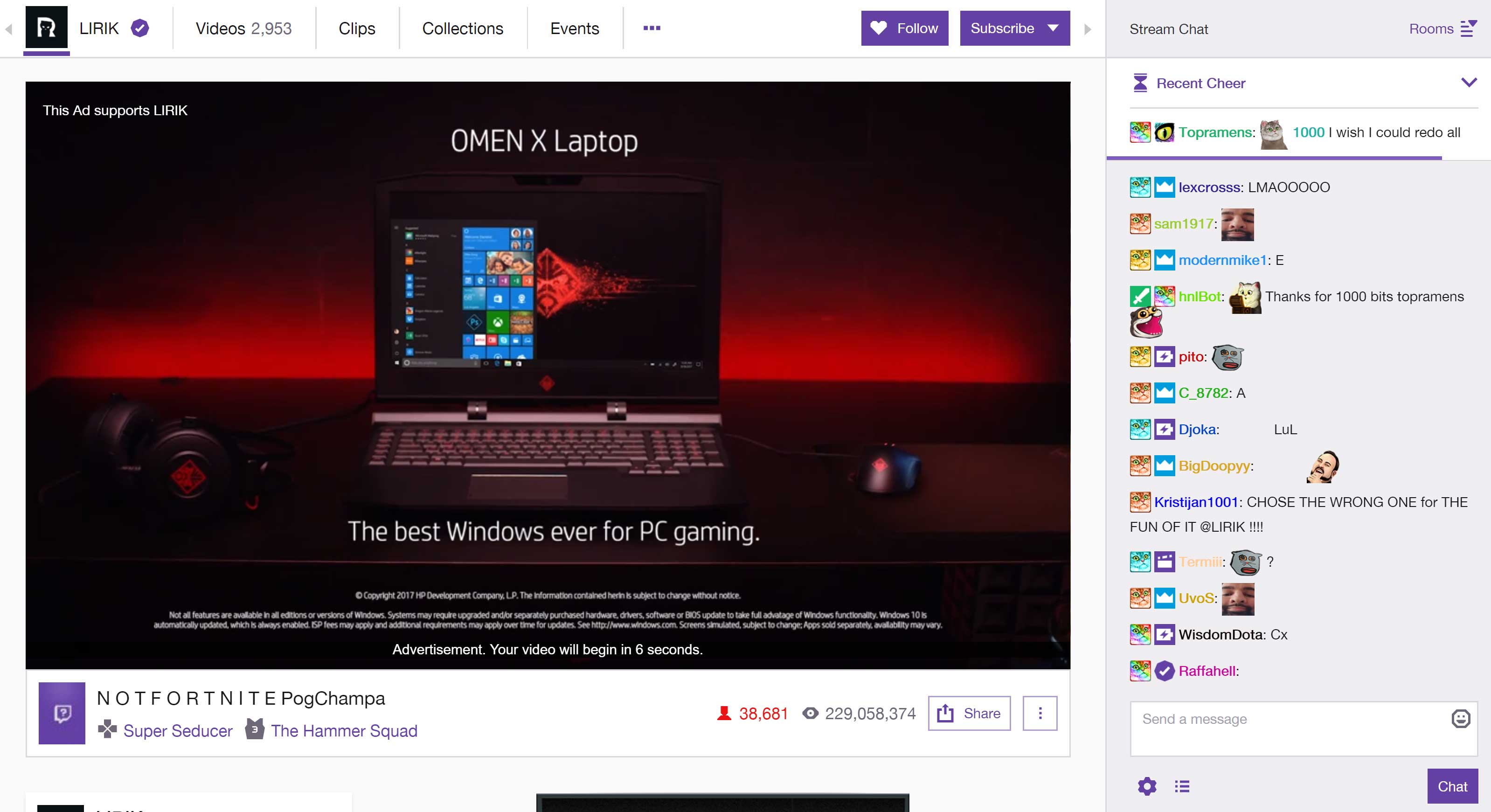Image resolution: width=1491 pixels, height=812 pixels.
Task: Click the Collections tab on LIRIK's channel
Action: (463, 28)
